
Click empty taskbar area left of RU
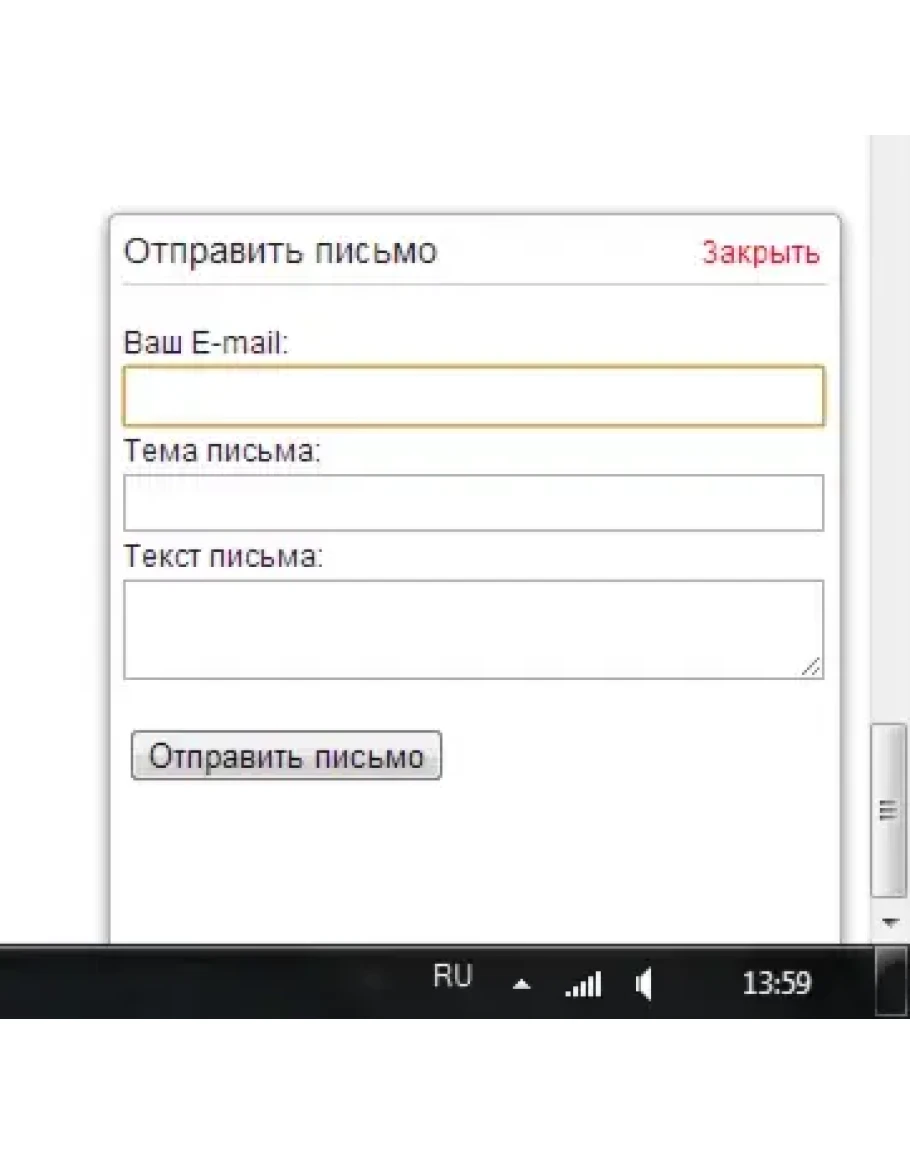coord(200,982)
